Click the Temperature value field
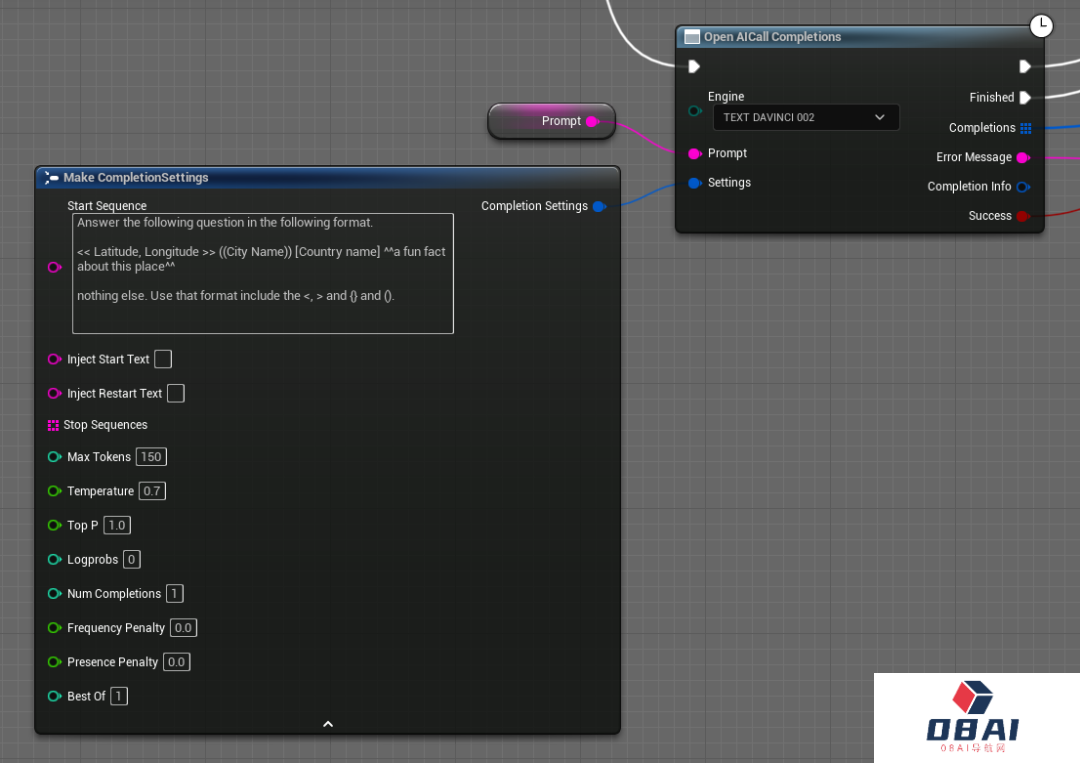The width and height of the screenshot is (1080, 763). (152, 491)
